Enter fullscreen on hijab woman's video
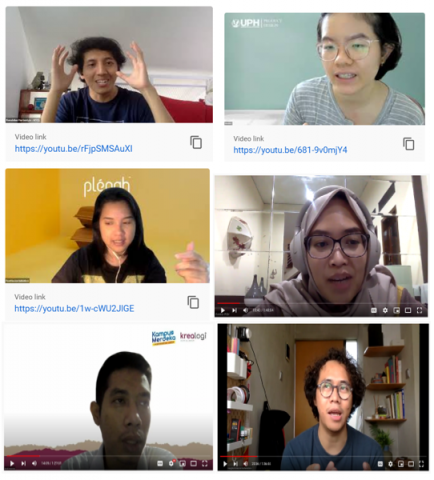The image size is (434, 480). point(419,310)
